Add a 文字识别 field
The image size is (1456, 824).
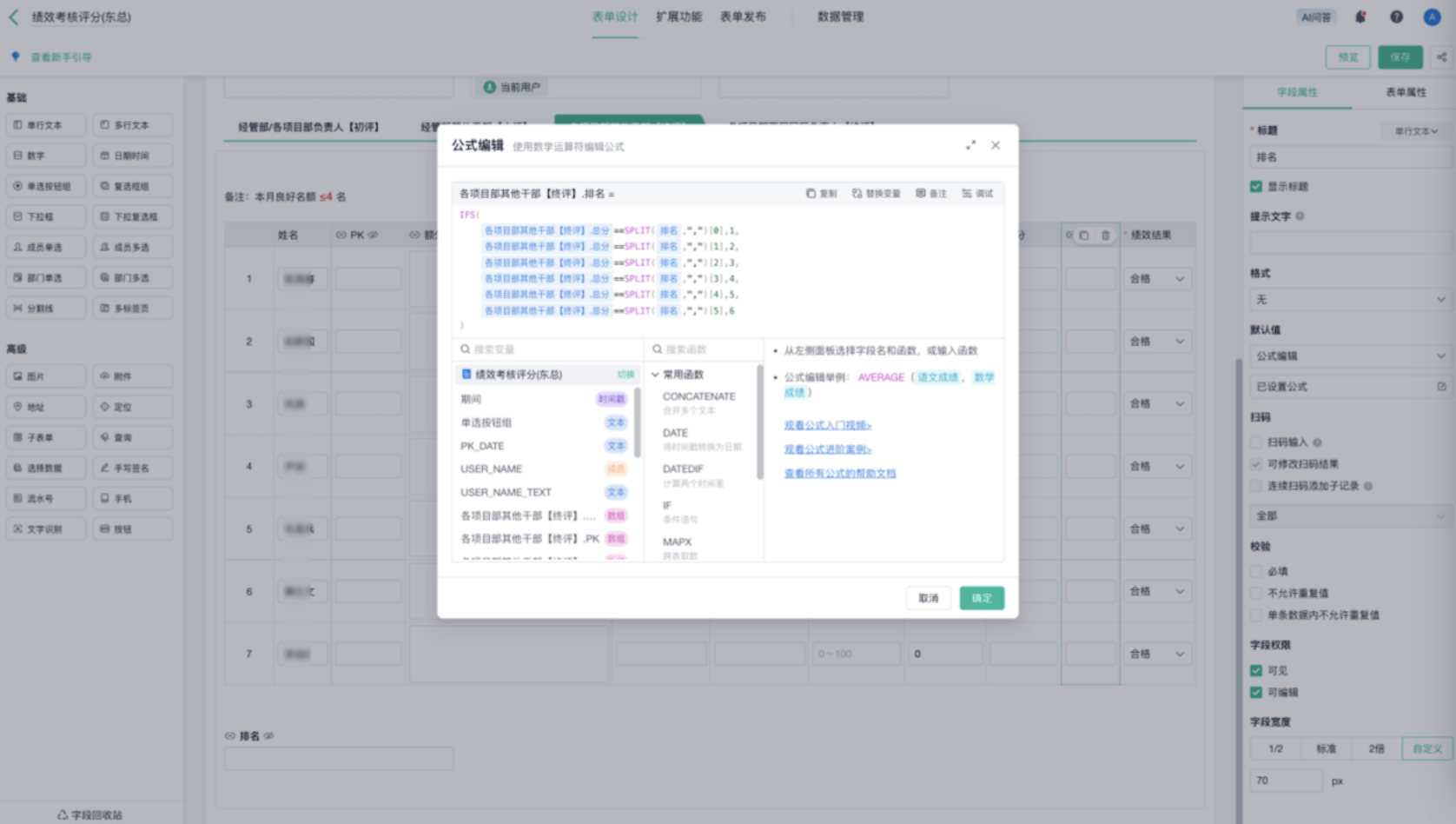(x=46, y=528)
